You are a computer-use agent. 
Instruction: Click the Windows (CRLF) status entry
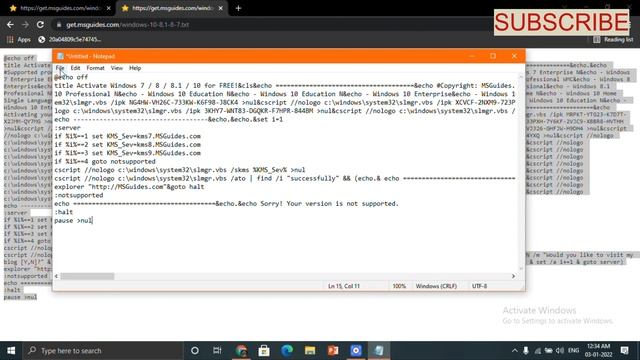[436, 286]
